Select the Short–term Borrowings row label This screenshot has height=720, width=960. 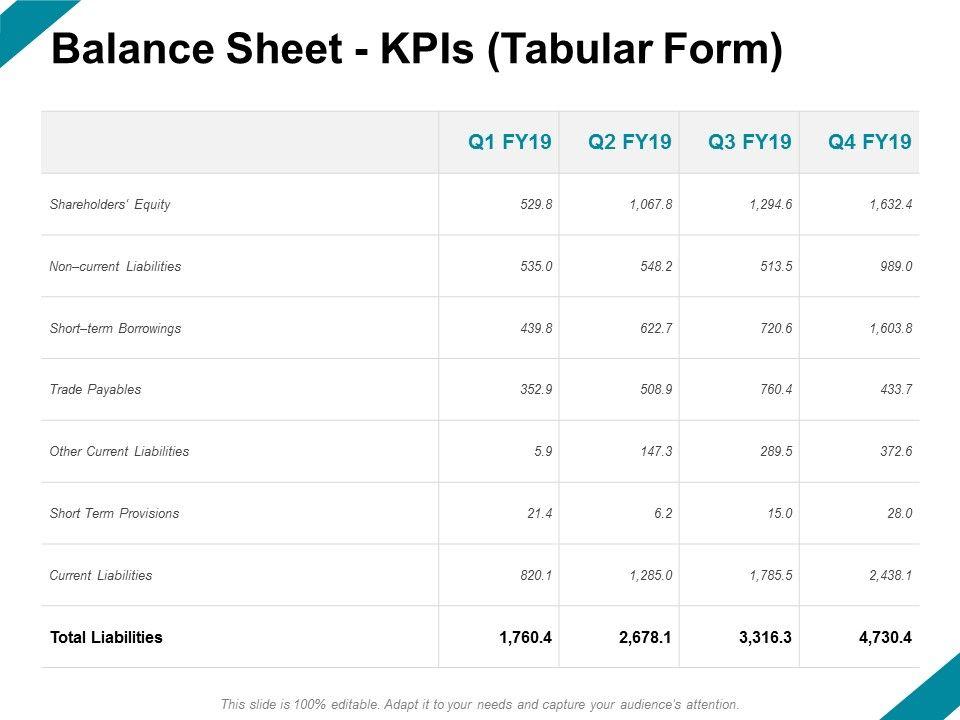(x=115, y=328)
